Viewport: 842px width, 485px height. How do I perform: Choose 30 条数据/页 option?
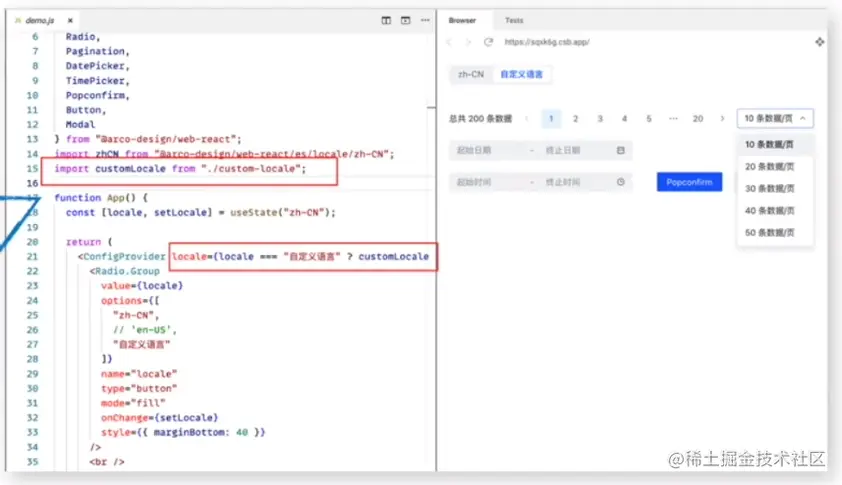coord(775,189)
